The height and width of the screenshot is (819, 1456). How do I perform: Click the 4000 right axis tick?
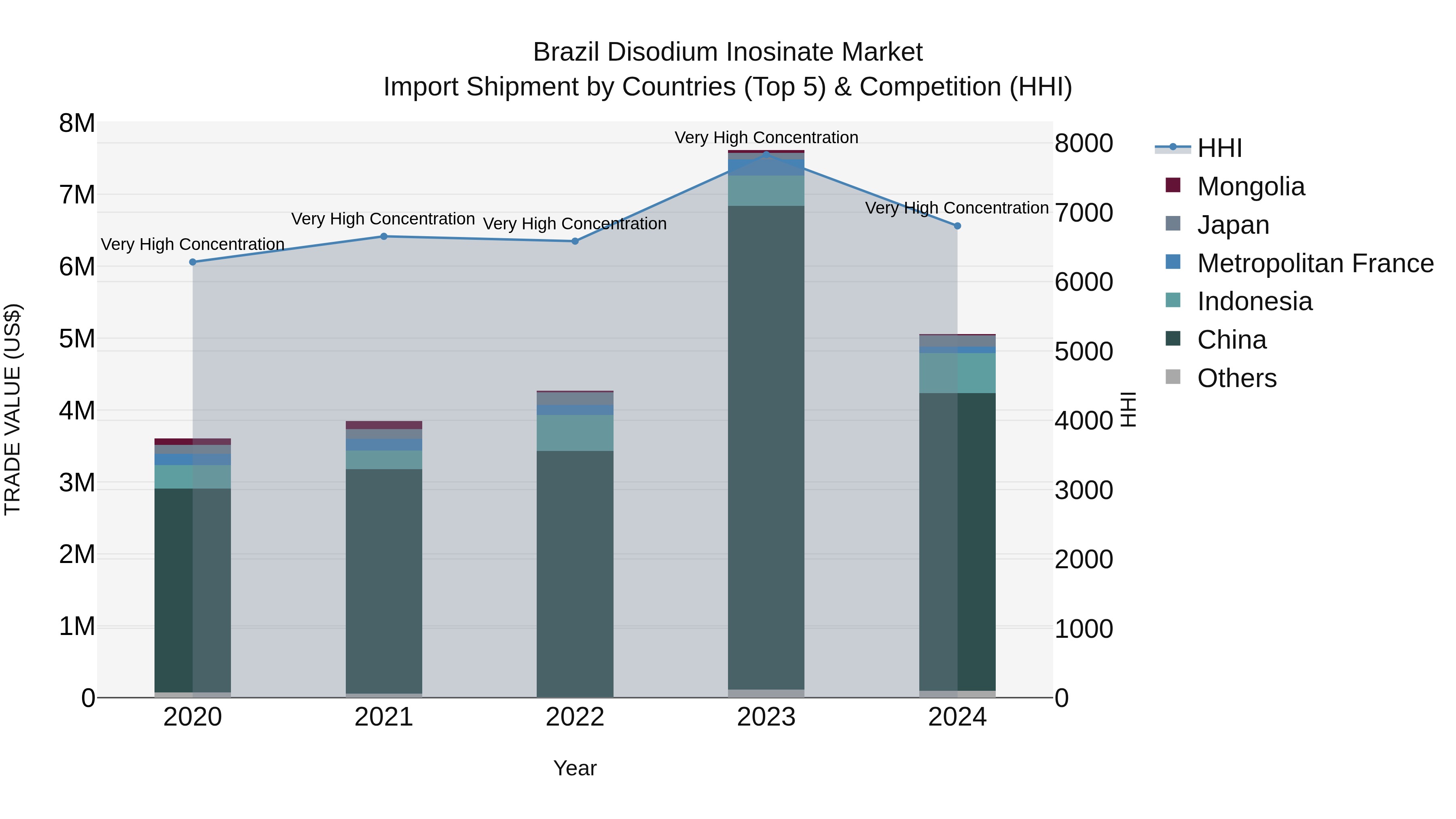tap(1084, 421)
